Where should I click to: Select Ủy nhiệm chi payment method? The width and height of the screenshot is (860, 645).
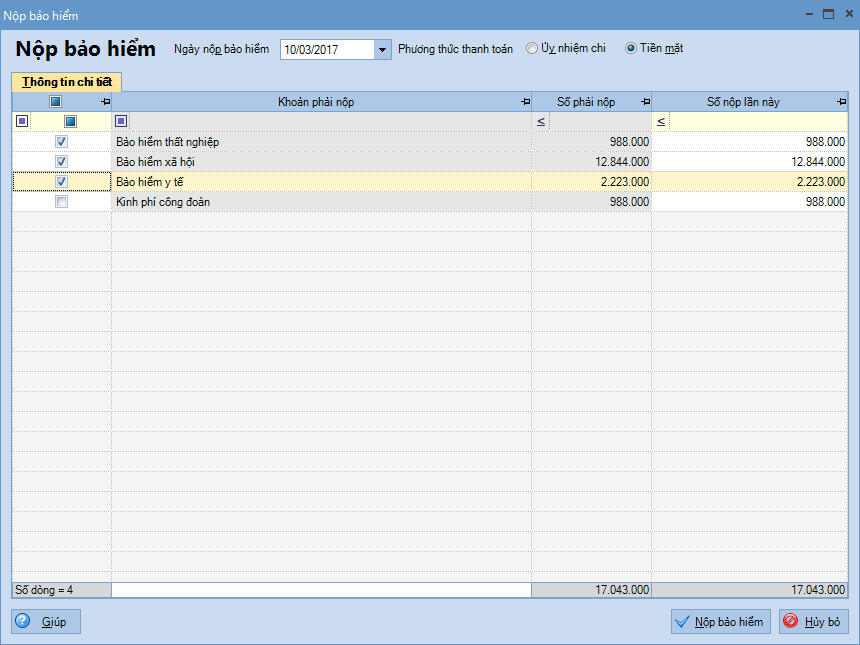[x=533, y=48]
